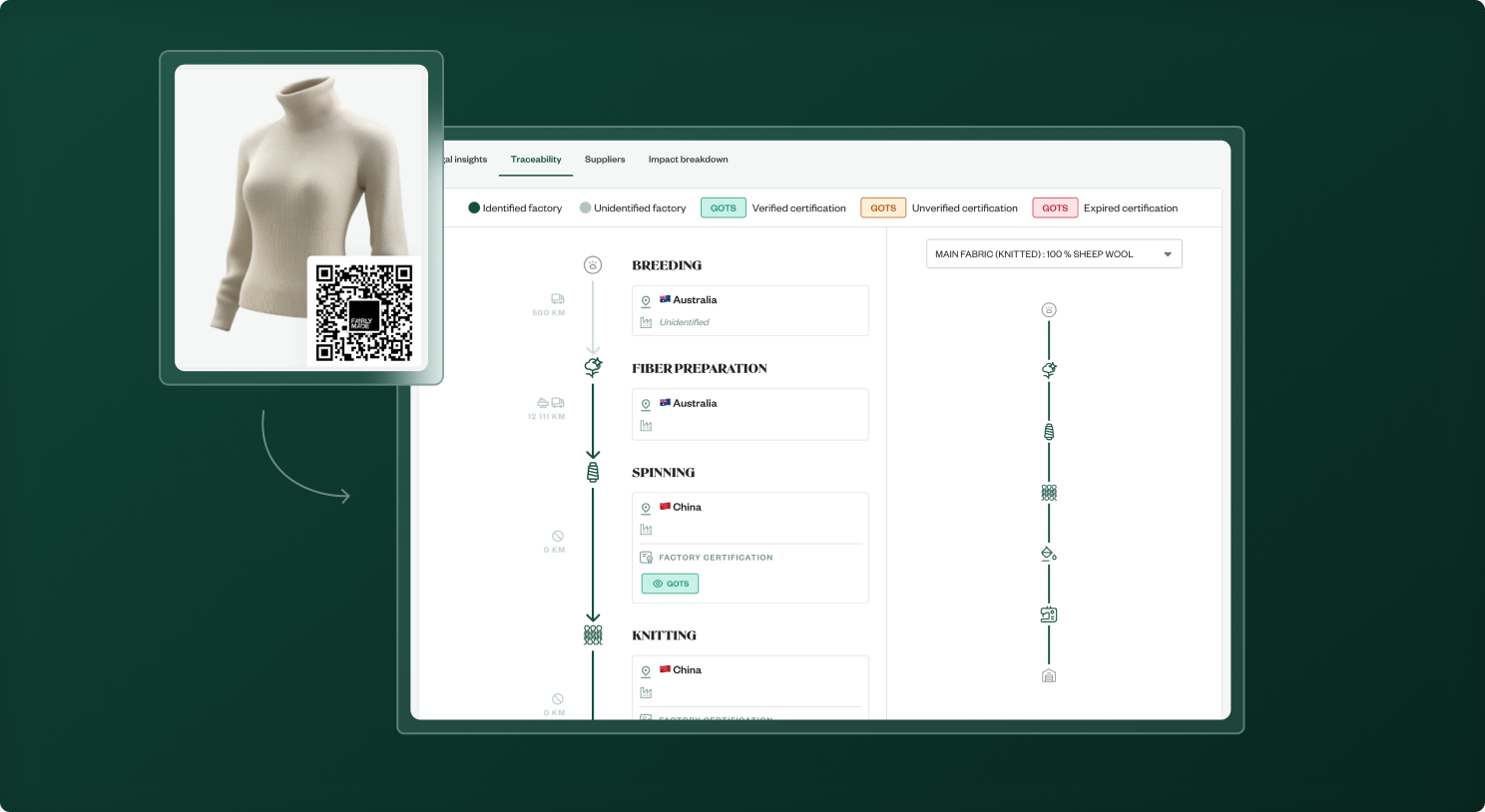Open the Impact breakdown tab
1485x812 pixels.
point(688,160)
